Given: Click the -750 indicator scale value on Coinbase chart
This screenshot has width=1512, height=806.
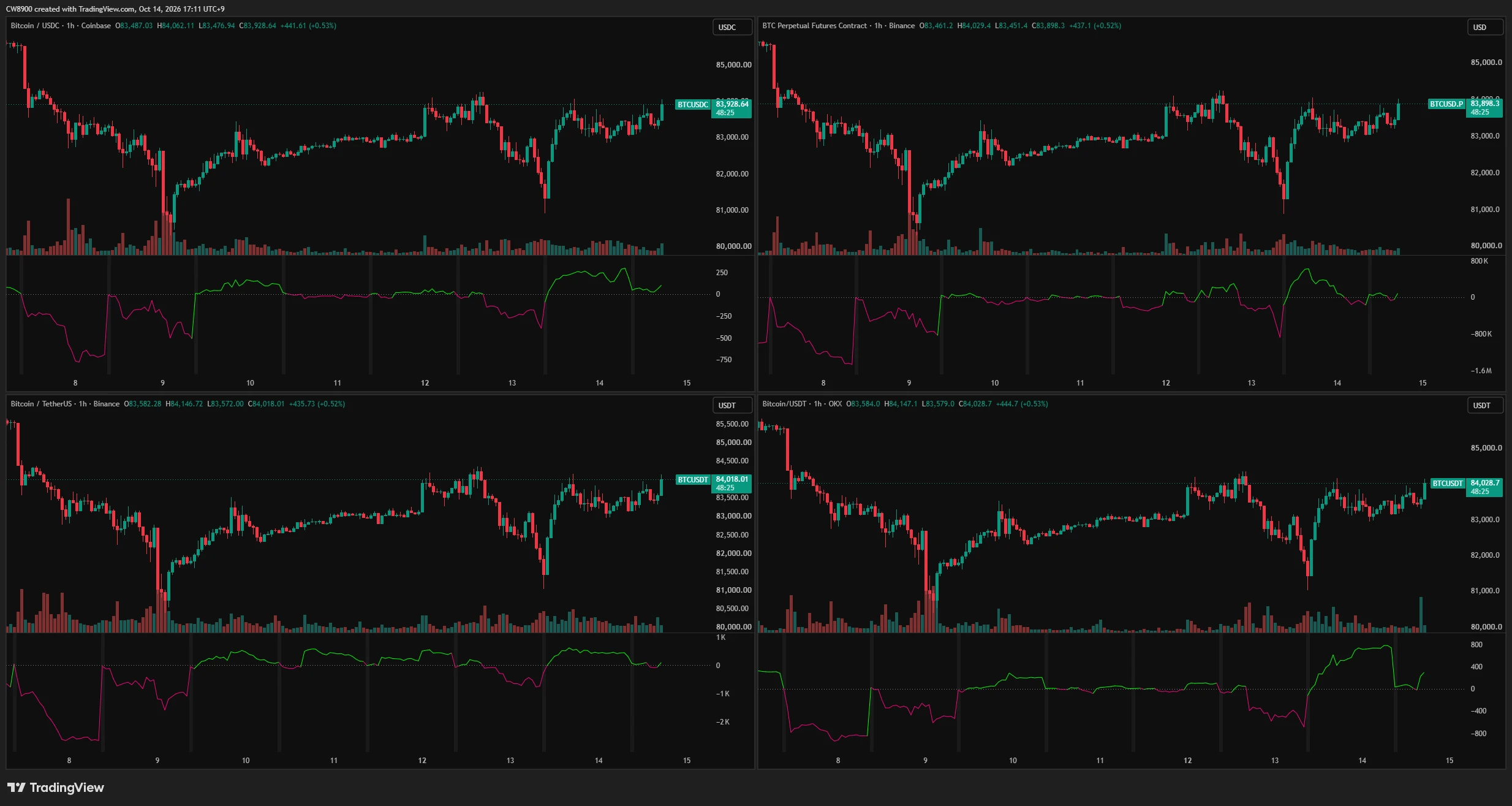Looking at the screenshot, I should [724, 360].
